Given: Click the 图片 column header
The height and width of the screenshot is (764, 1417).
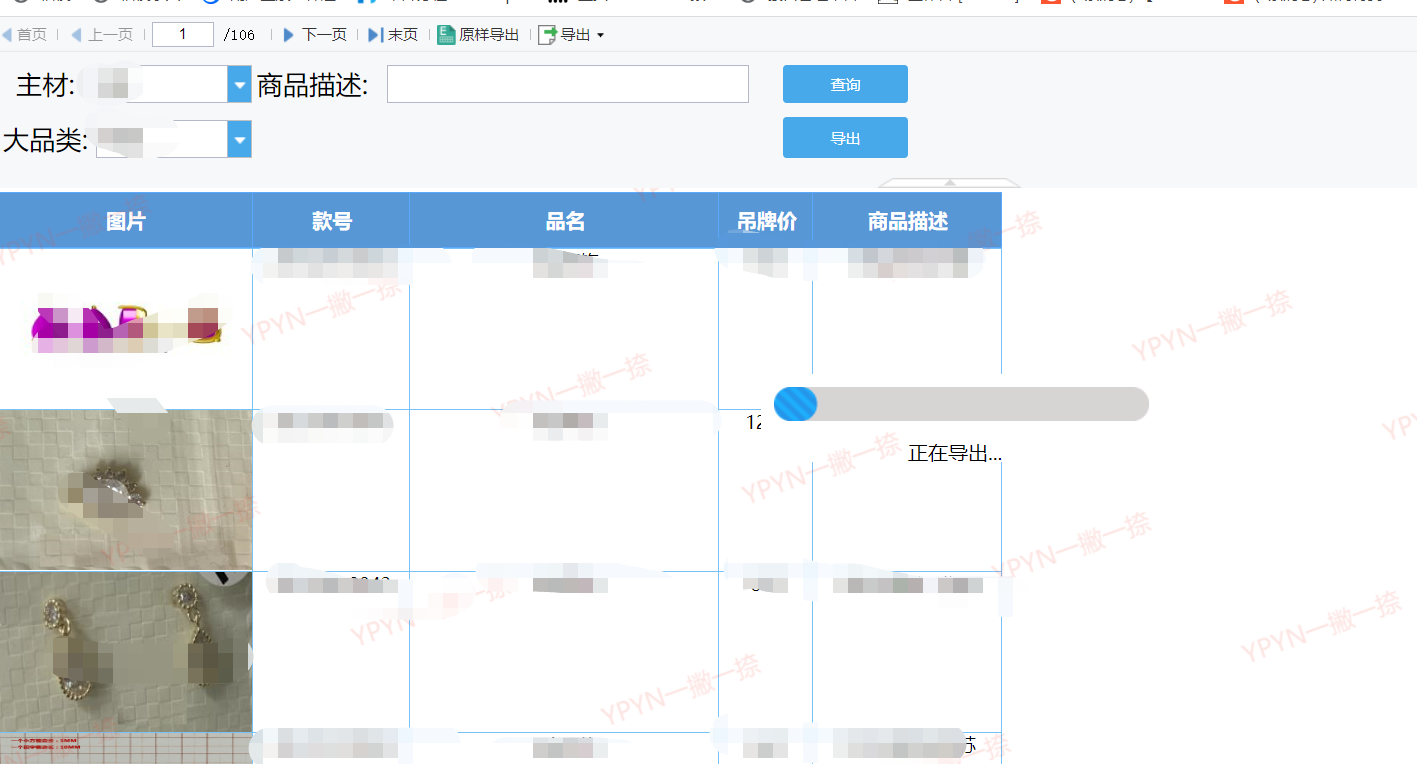Looking at the screenshot, I should [x=126, y=221].
